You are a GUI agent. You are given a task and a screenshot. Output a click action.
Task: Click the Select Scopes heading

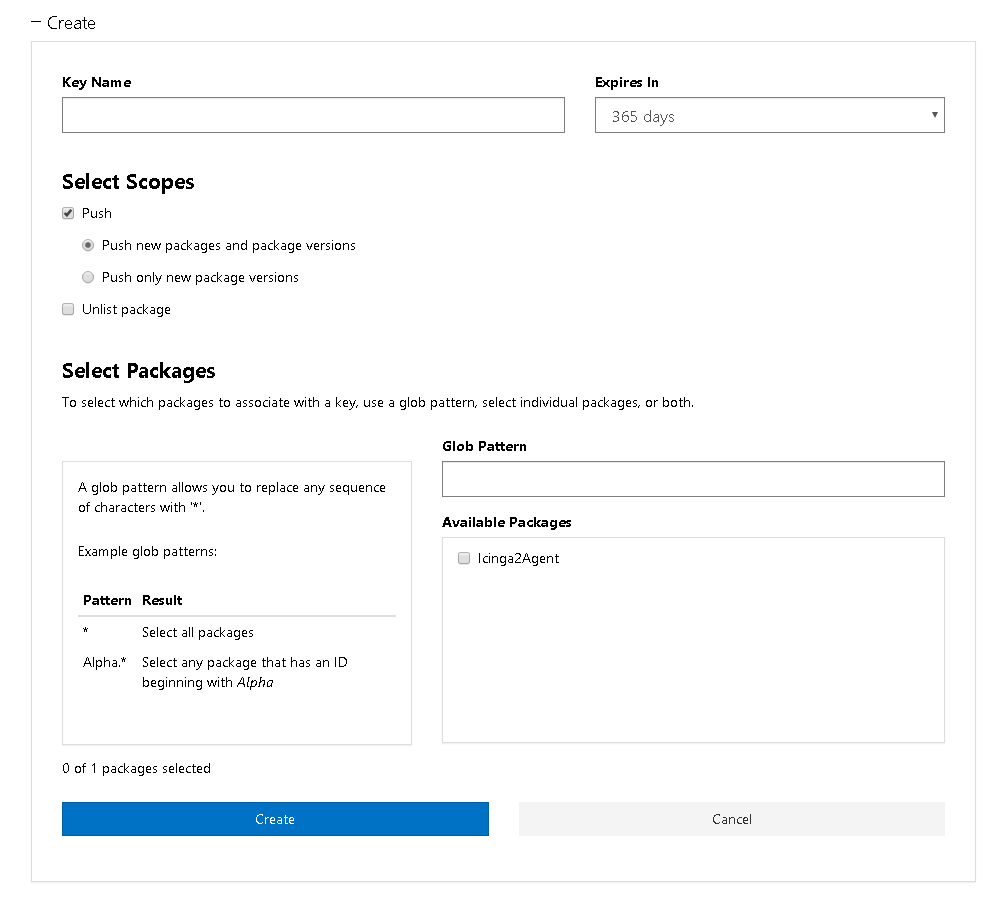pyautogui.click(x=128, y=182)
